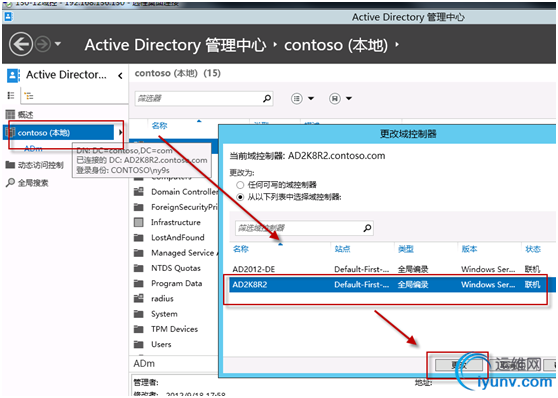Click the Managed Service Accounts folder icon
558x398 pixels.
point(138,253)
